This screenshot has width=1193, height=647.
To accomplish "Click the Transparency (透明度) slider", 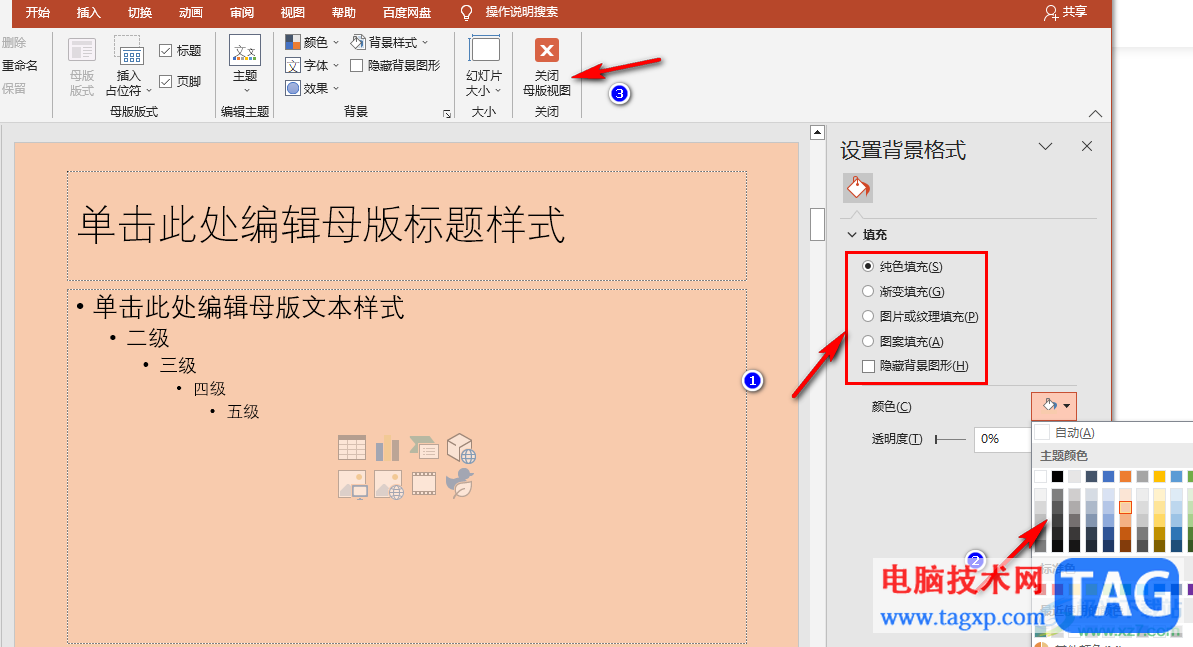I will tap(950, 439).
